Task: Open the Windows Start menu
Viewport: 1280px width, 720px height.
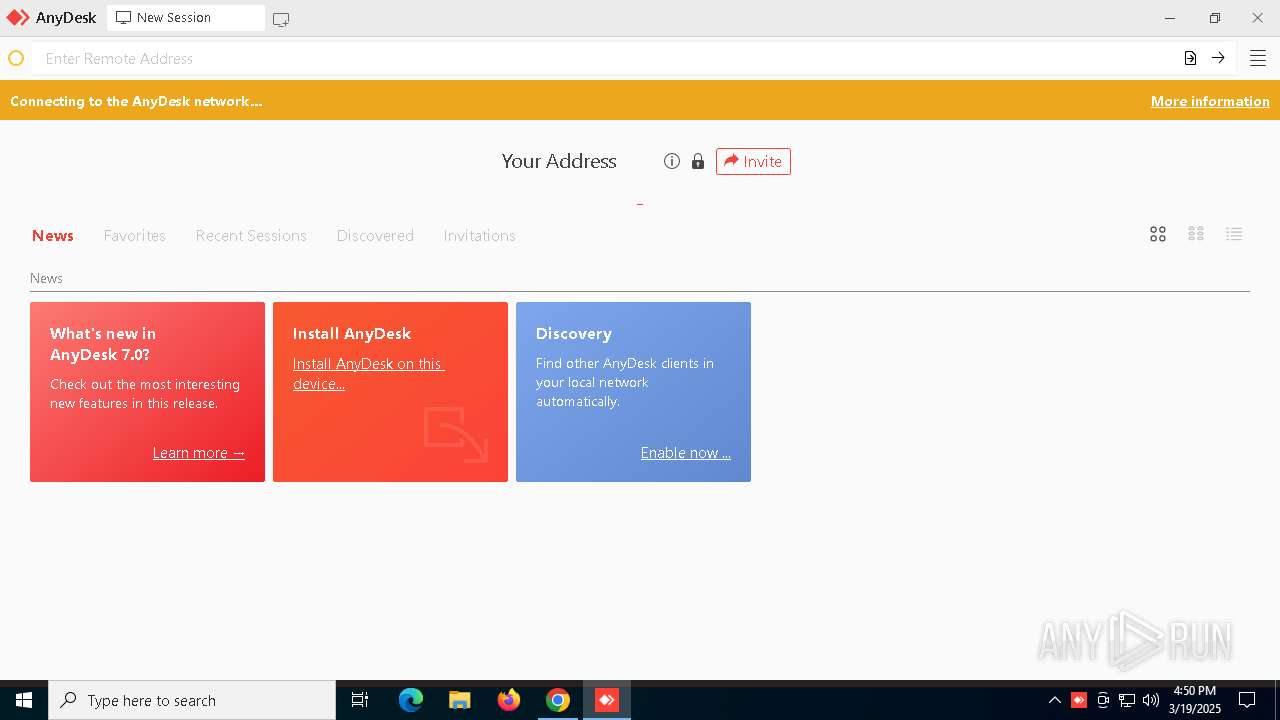Action: click(x=24, y=700)
